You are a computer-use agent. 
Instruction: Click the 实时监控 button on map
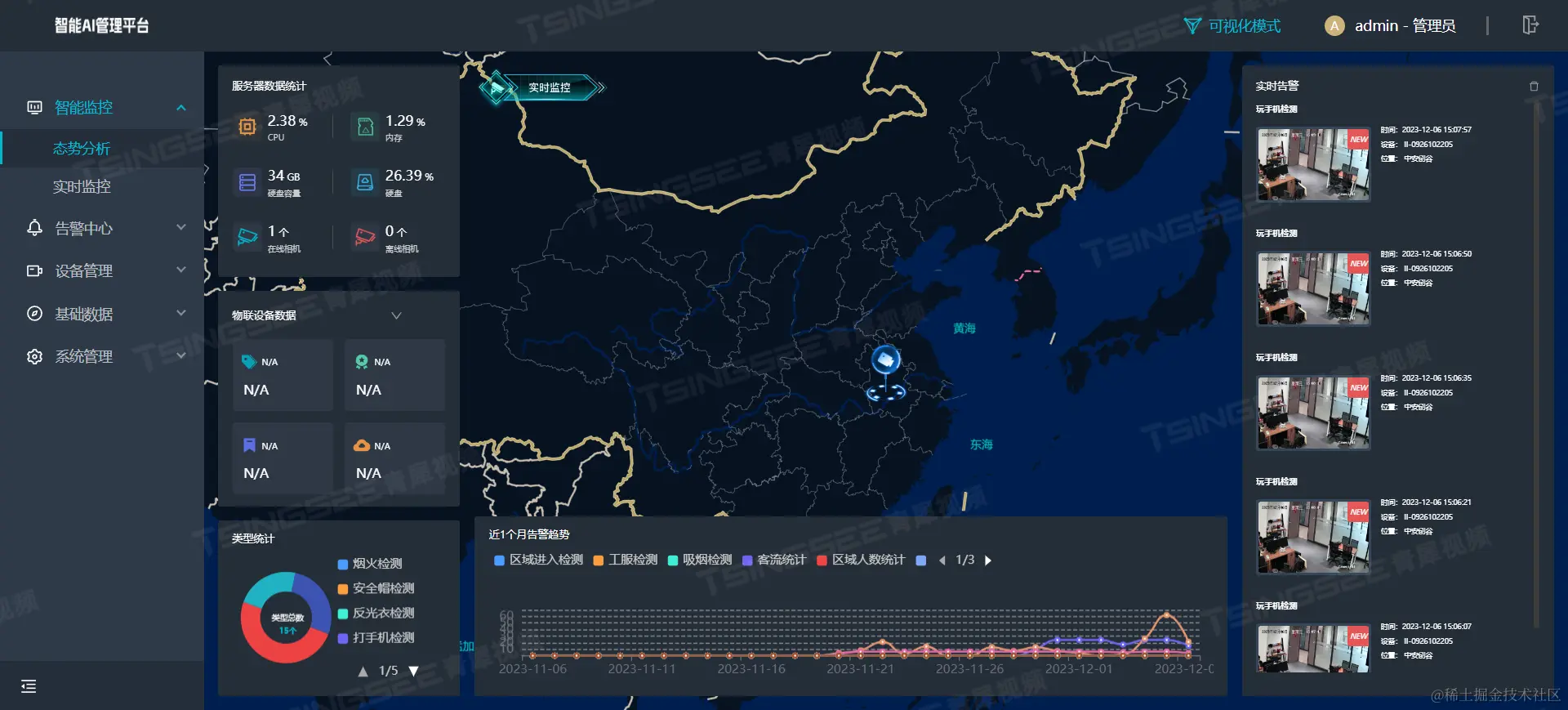[x=549, y=87]
